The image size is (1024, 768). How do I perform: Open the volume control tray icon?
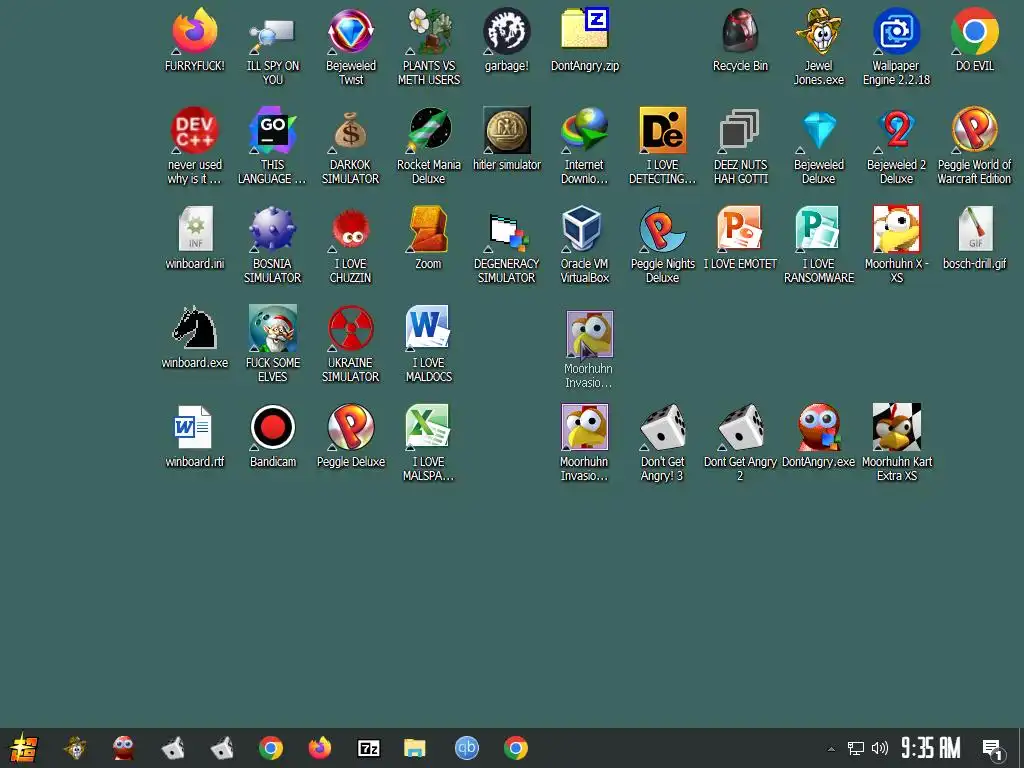tap(880, 748)
